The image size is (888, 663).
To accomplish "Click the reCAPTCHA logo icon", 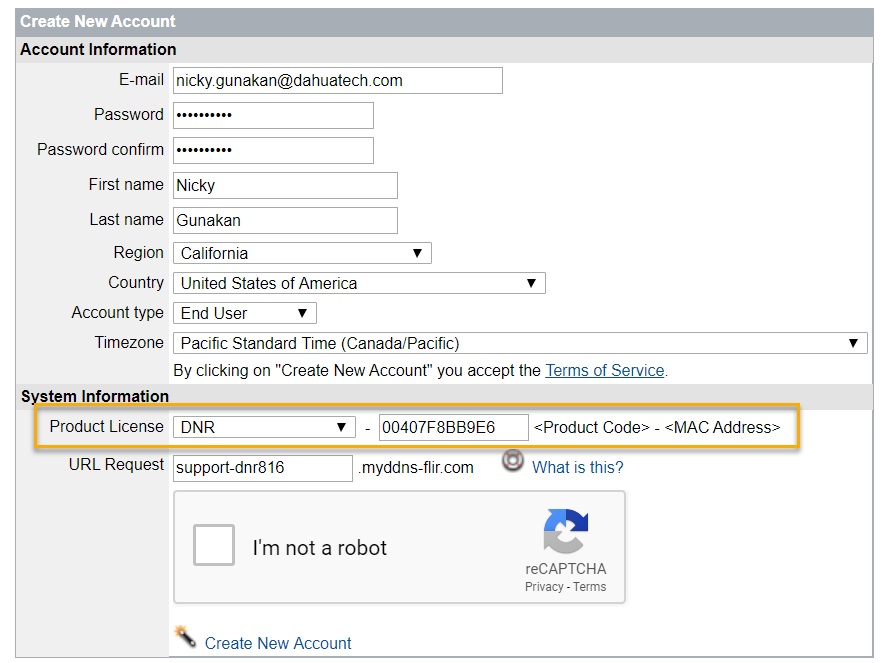I will tap(566, 532).
